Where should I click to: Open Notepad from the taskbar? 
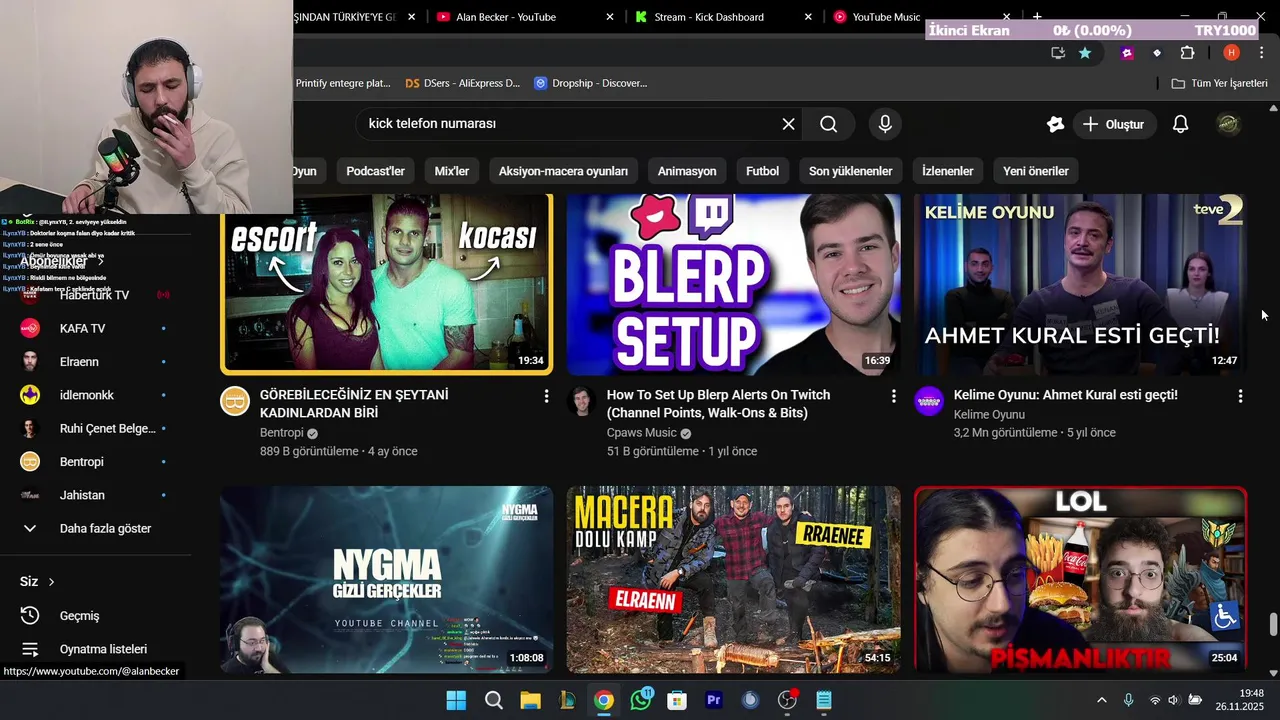pos(824,700)
